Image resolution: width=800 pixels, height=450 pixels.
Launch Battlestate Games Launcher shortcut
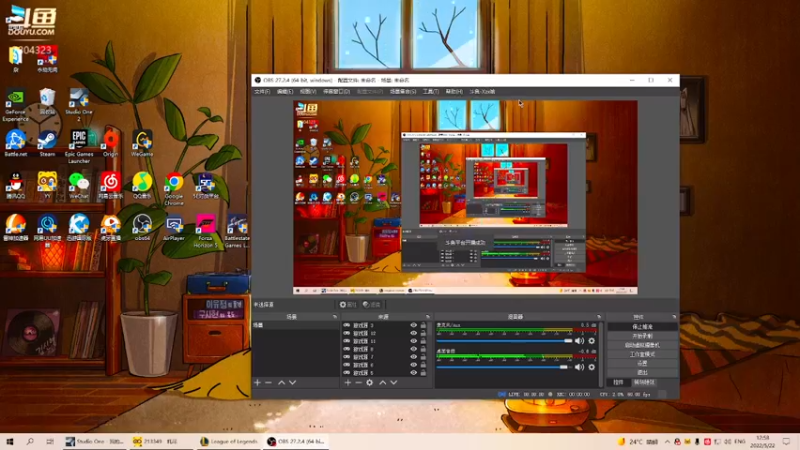(237, 231)
